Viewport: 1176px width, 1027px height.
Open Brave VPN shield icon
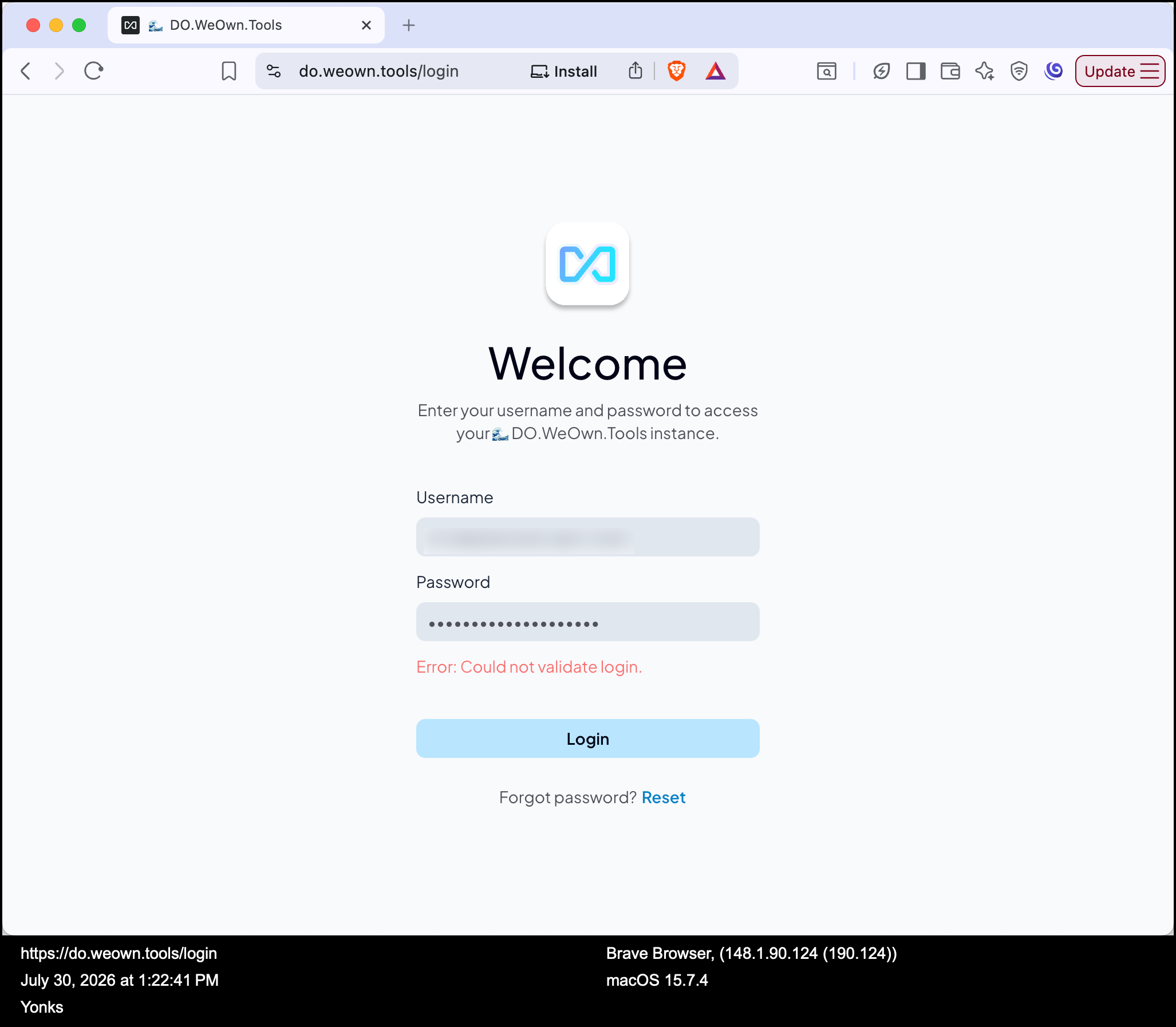(1019, 71)
